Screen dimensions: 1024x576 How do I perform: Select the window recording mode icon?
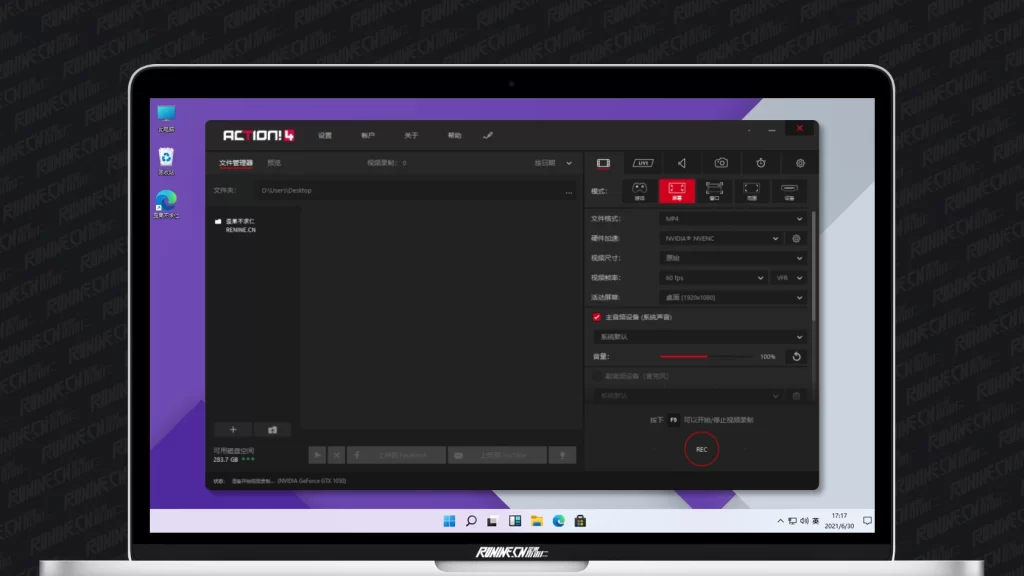[x=714, y=190]
